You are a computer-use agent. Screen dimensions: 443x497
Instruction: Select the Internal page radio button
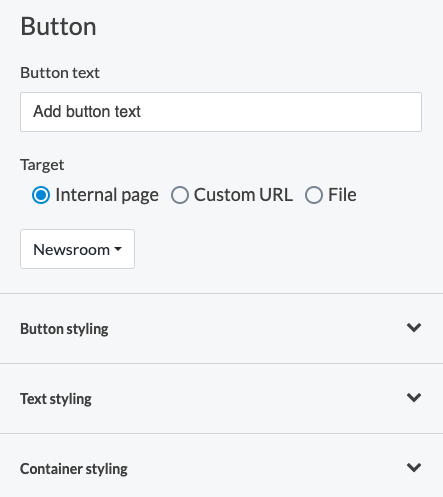point(41,195)
